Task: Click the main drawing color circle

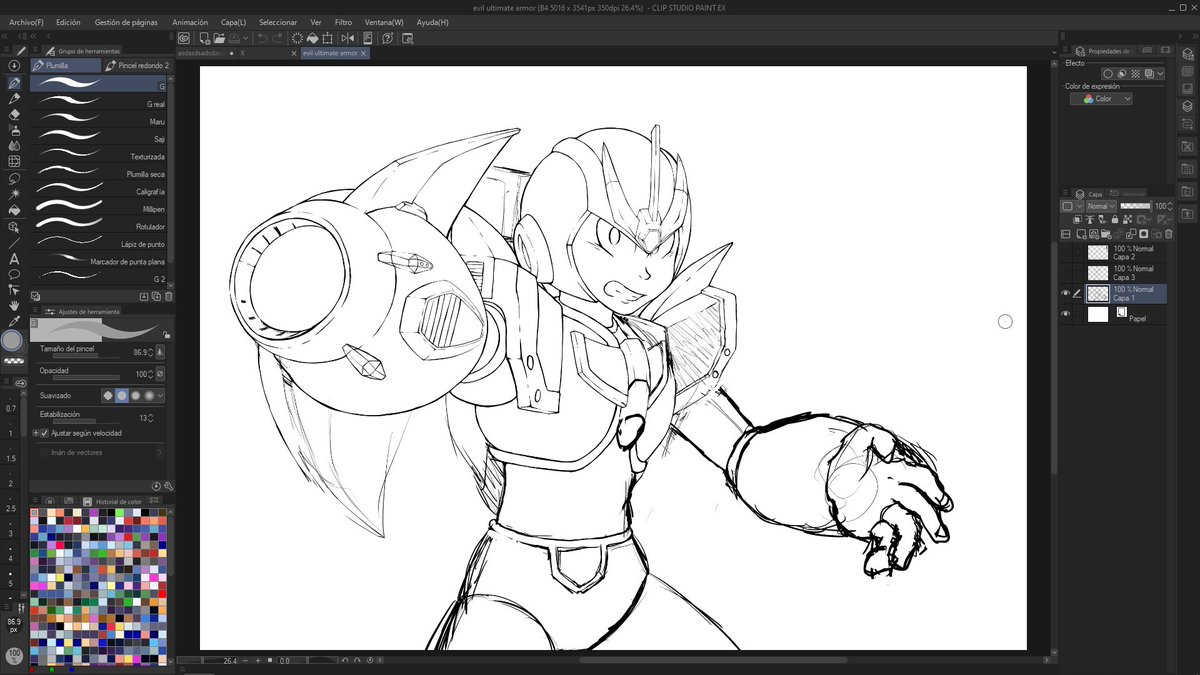Action: click(x=12, y=341)
